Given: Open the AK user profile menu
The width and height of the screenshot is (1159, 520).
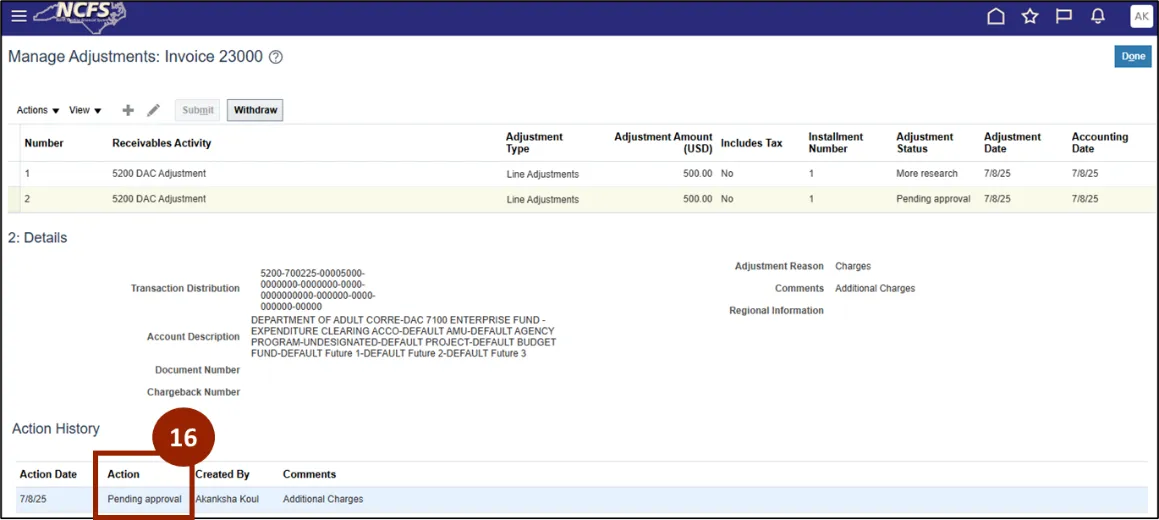Looking at the screenshot, I should pyautogui.click(x=1140, y=17).
